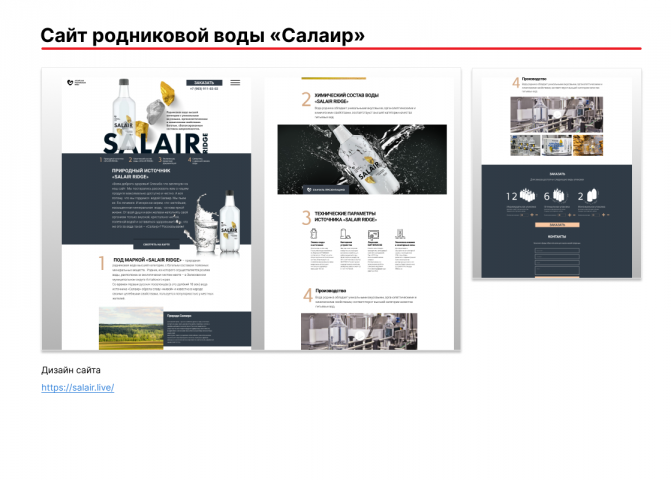671x480 pixels.
Task: Click the large factory photo in right mockup
Action: click(x=556, y=115)
